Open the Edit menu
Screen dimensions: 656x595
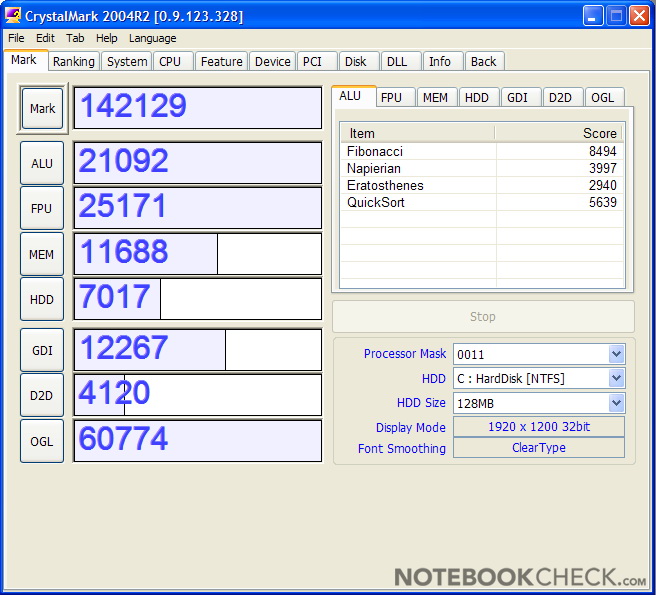point(45,38)
